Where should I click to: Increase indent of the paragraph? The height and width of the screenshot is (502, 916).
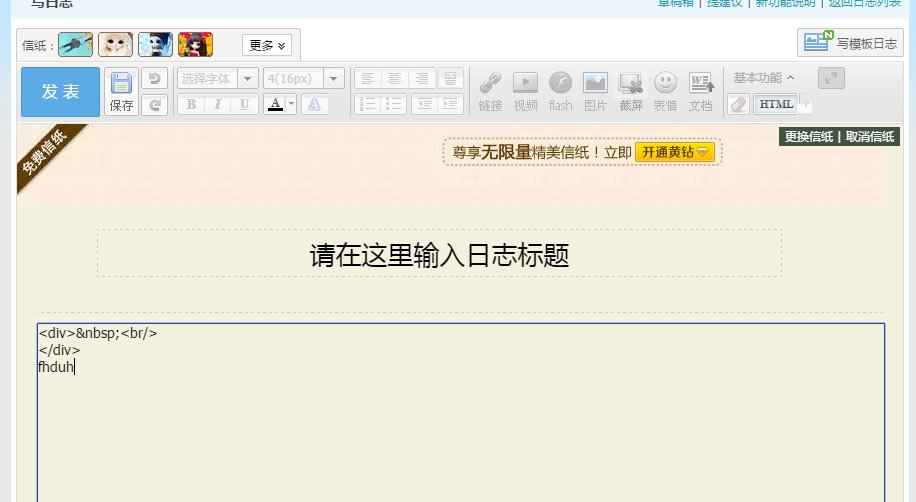(450, 105)
